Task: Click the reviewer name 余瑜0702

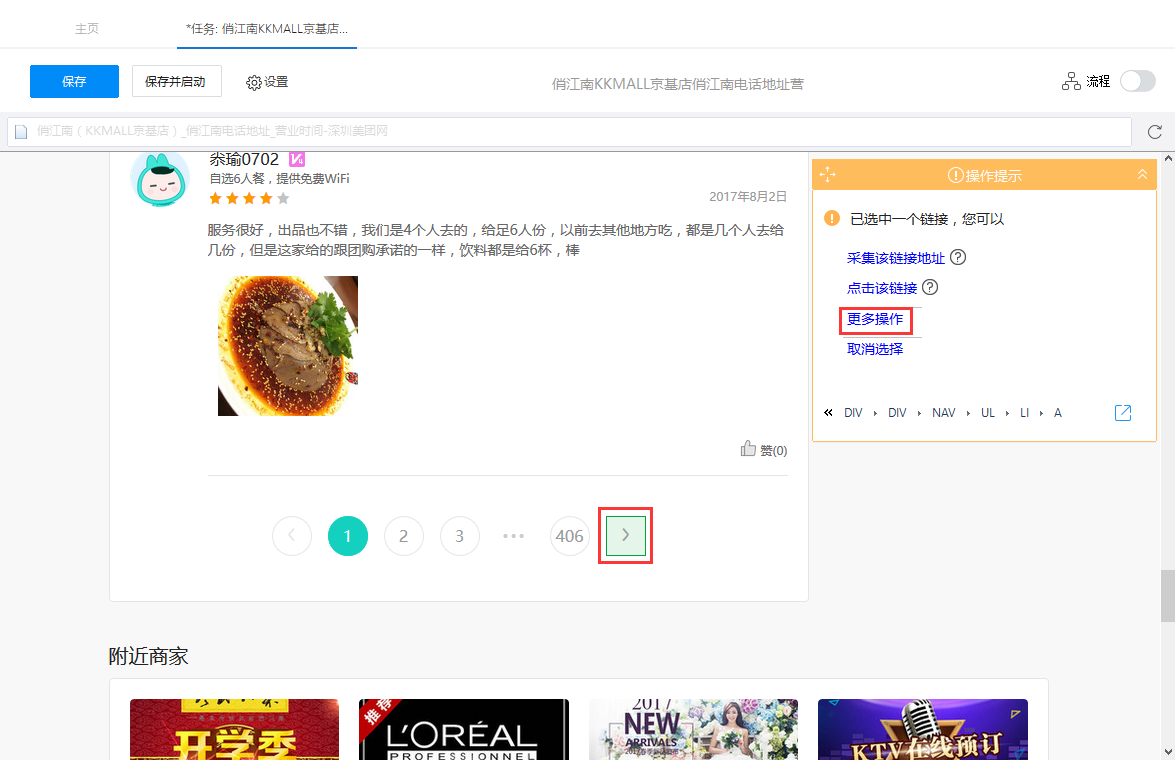Action: tap(244, 159)
